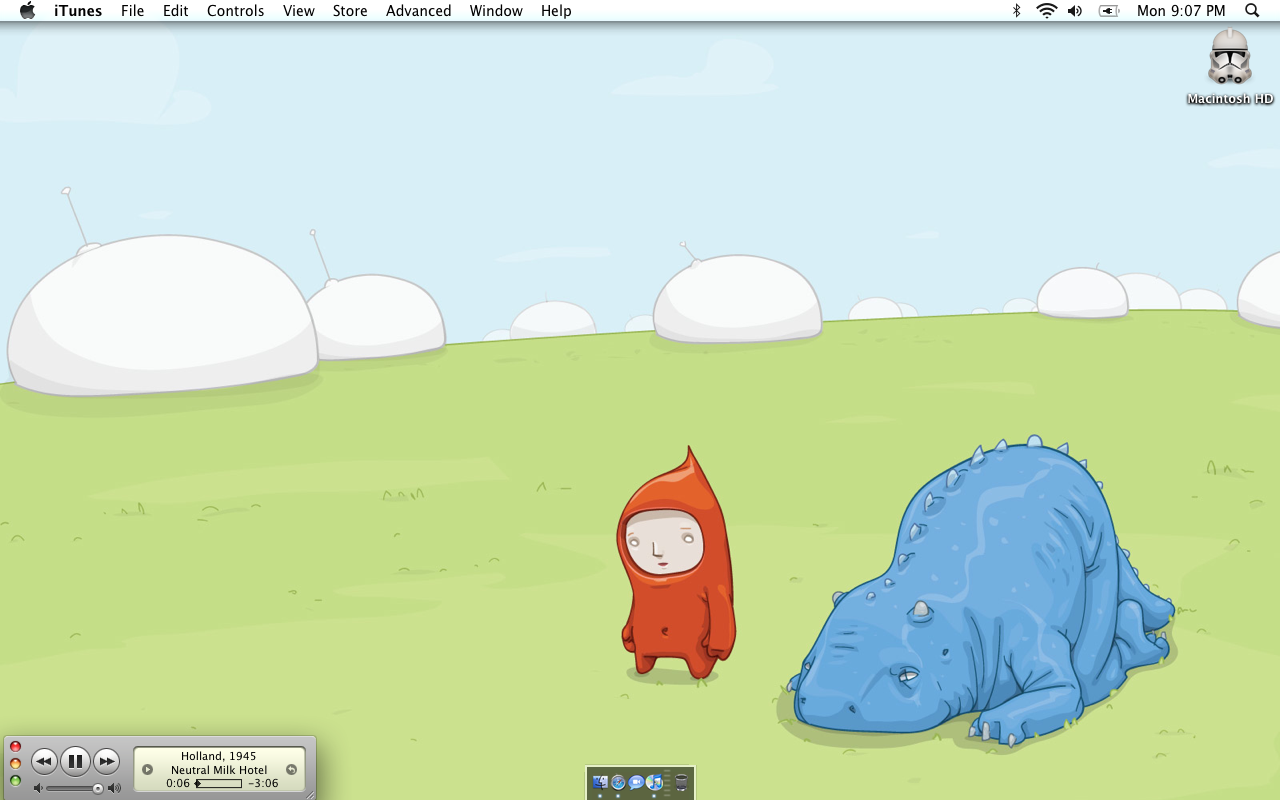Screen dimensions: 1280x800
Task: Skip forward to the next track
Action: tap(106, 761)
